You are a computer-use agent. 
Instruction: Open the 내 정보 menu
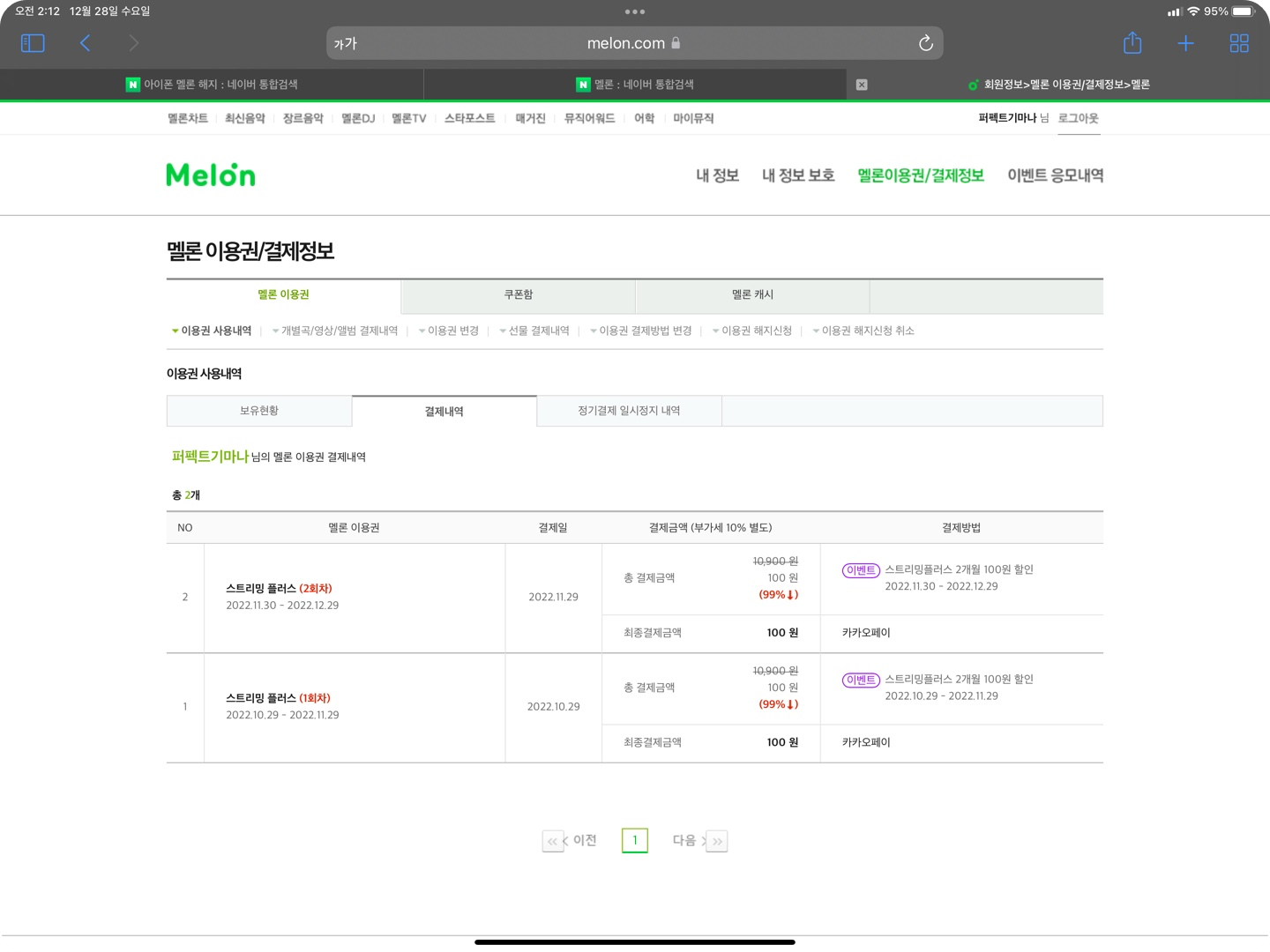point(717,175)
